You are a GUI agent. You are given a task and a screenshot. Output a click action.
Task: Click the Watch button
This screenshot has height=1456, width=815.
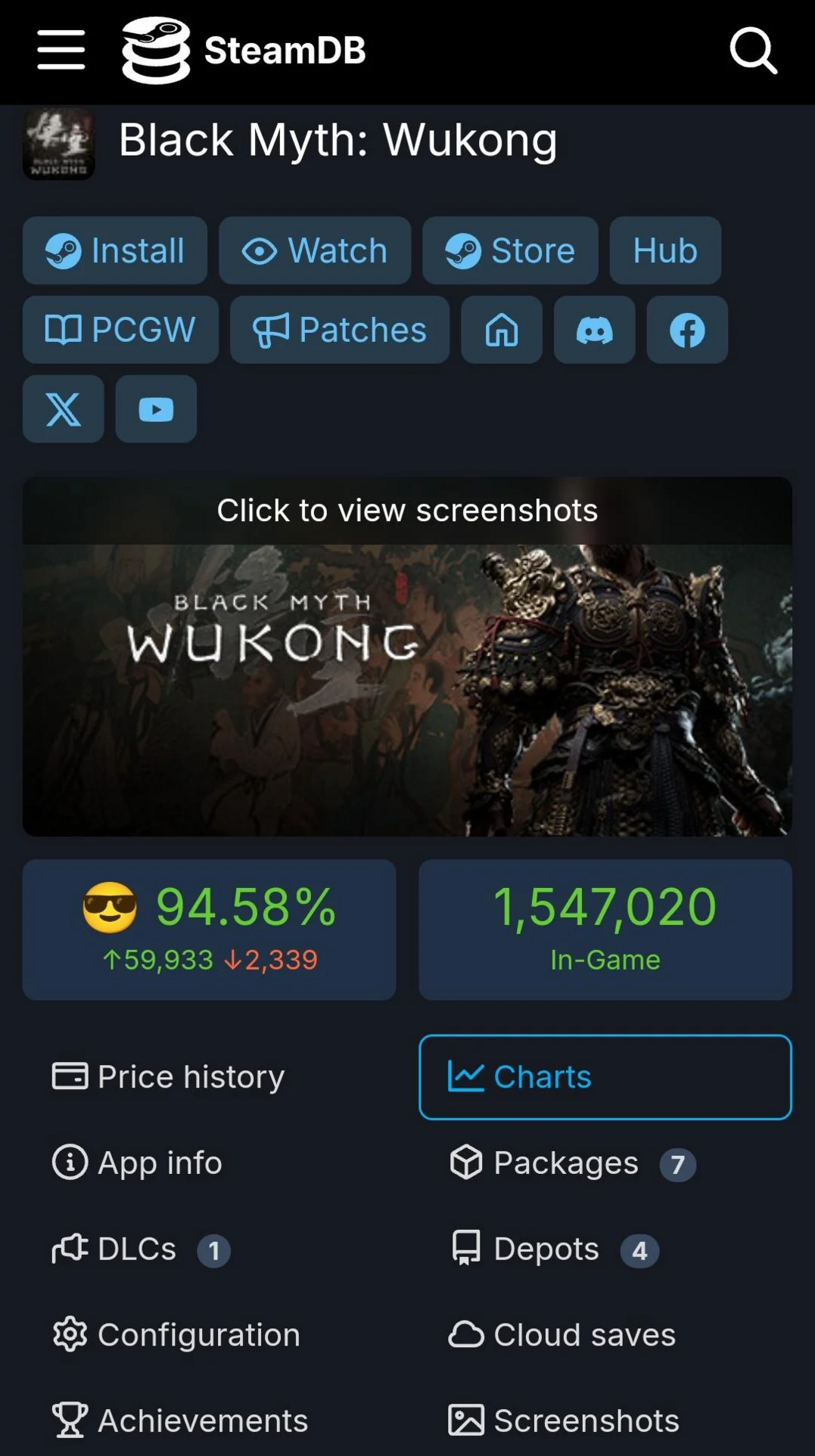click(x=315, y=250)
